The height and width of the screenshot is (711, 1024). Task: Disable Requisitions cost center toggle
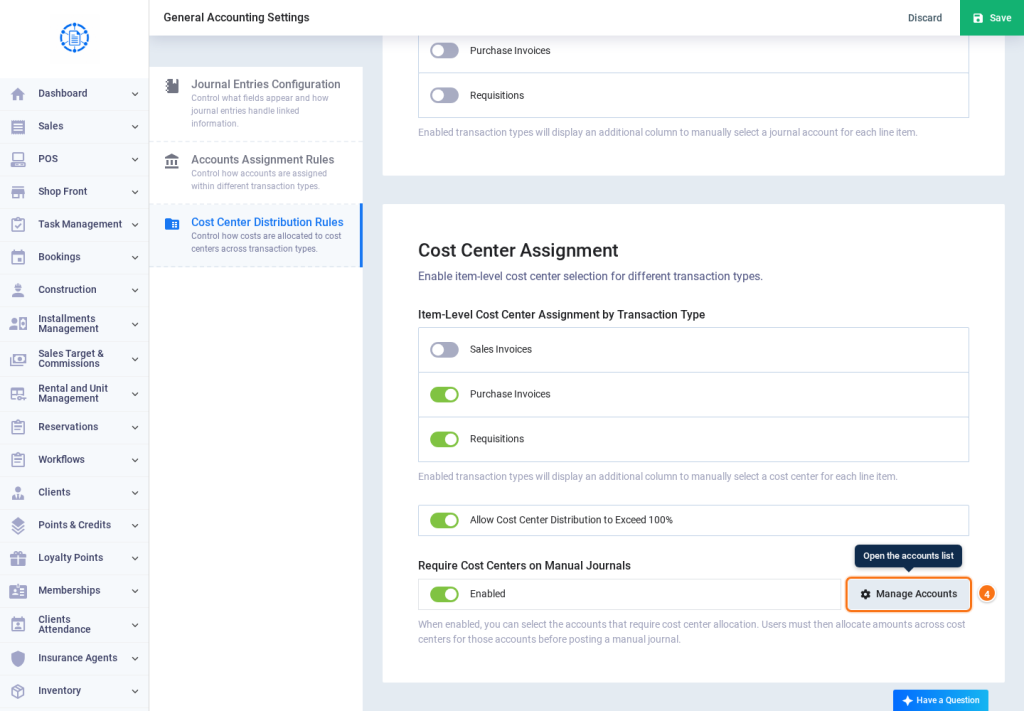click(x=444, y=439)
